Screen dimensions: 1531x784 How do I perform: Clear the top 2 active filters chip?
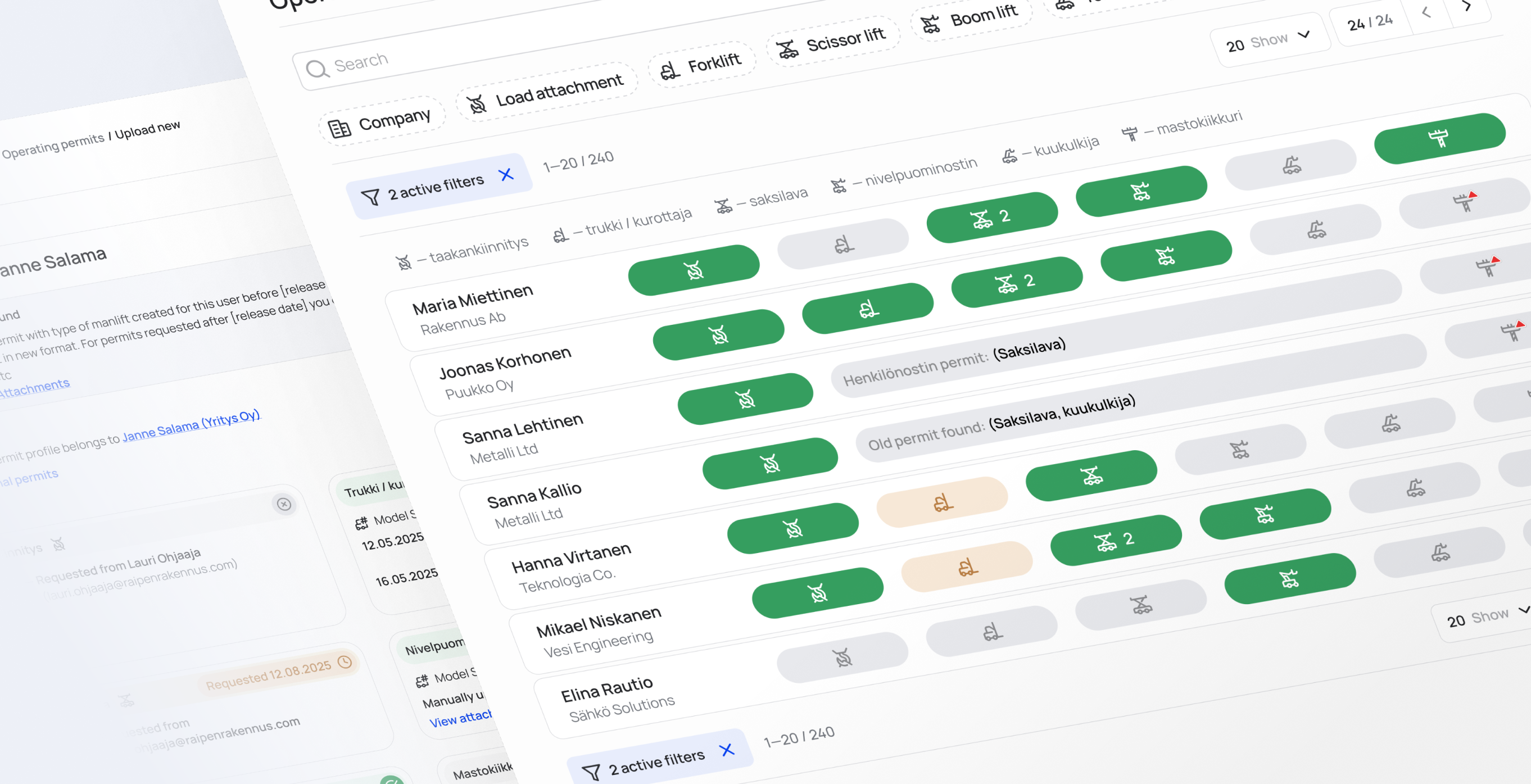click(506, 175)
